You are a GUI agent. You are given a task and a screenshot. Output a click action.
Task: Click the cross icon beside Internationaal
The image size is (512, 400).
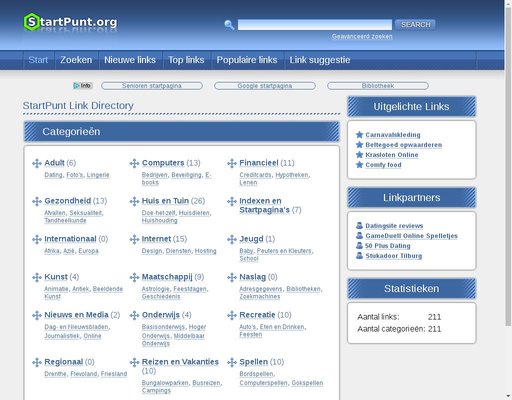[37, 239]
